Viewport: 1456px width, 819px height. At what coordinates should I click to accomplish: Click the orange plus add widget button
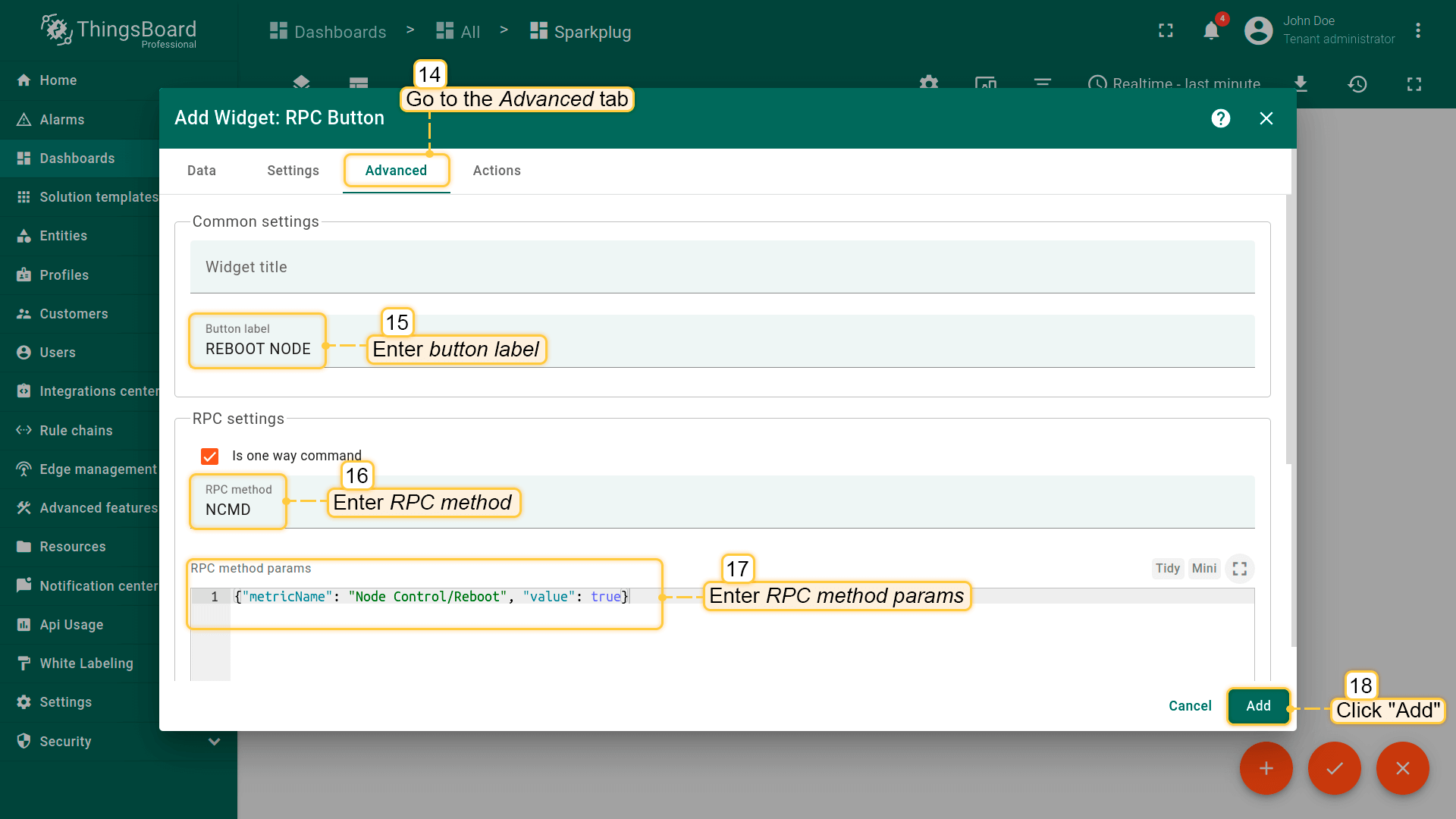(1266, 768)
